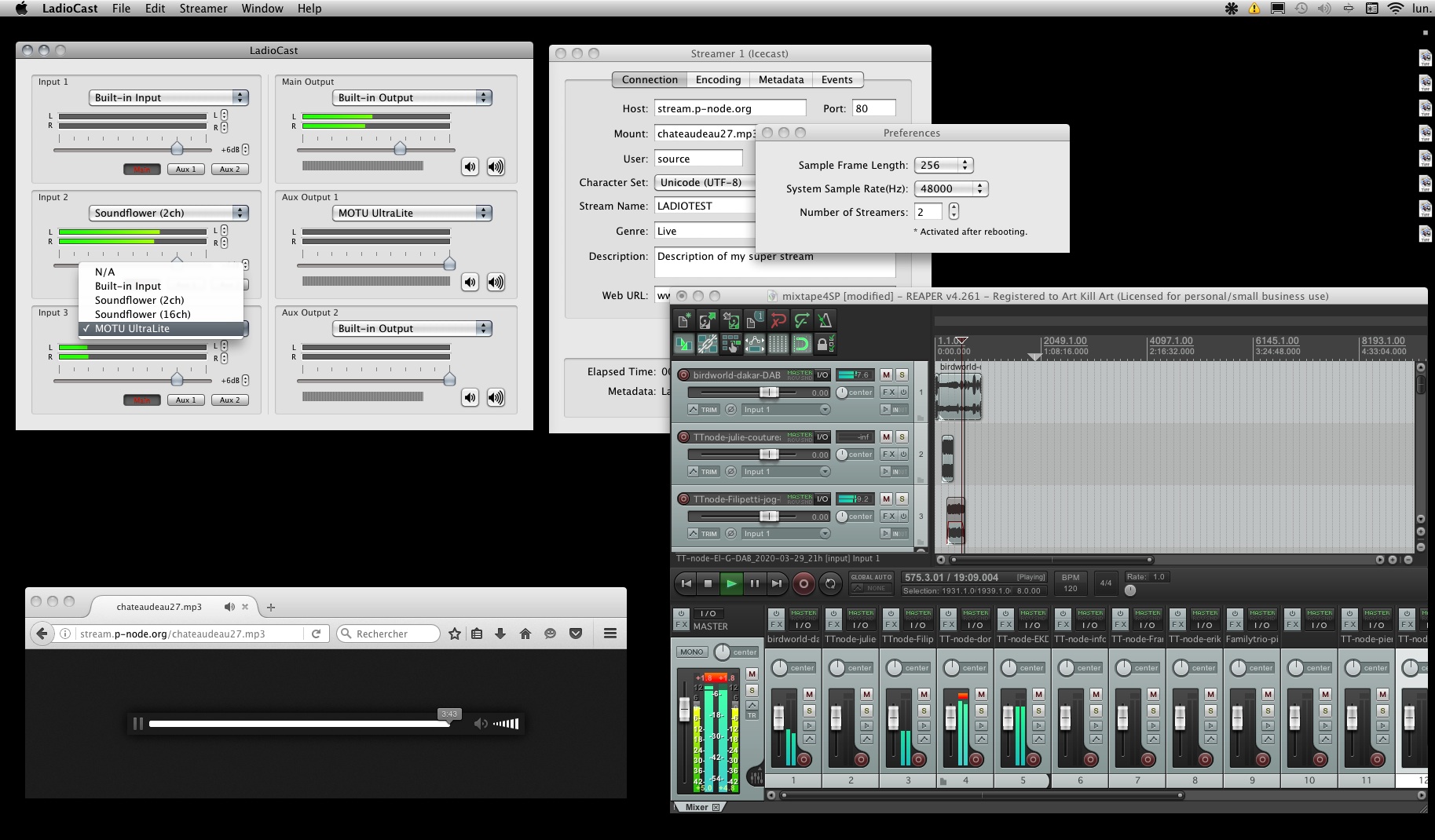This screenshot has width=1435, height=840.
Task: Click the REAPER transport record button
Action: click(803, 583)
